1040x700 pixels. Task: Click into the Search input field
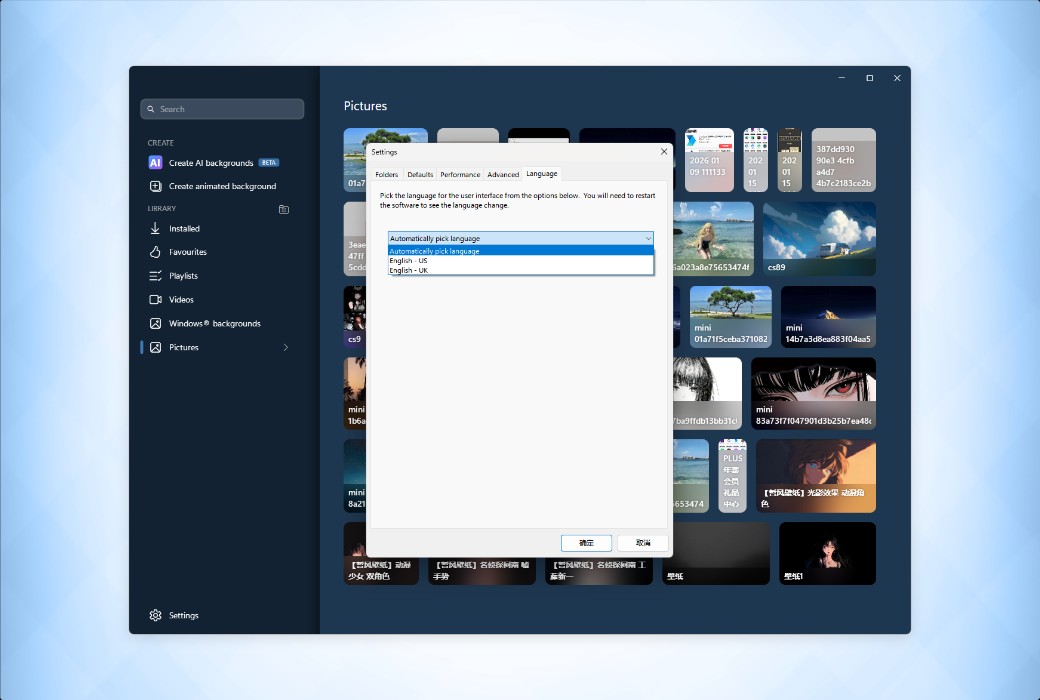[222, 109]
